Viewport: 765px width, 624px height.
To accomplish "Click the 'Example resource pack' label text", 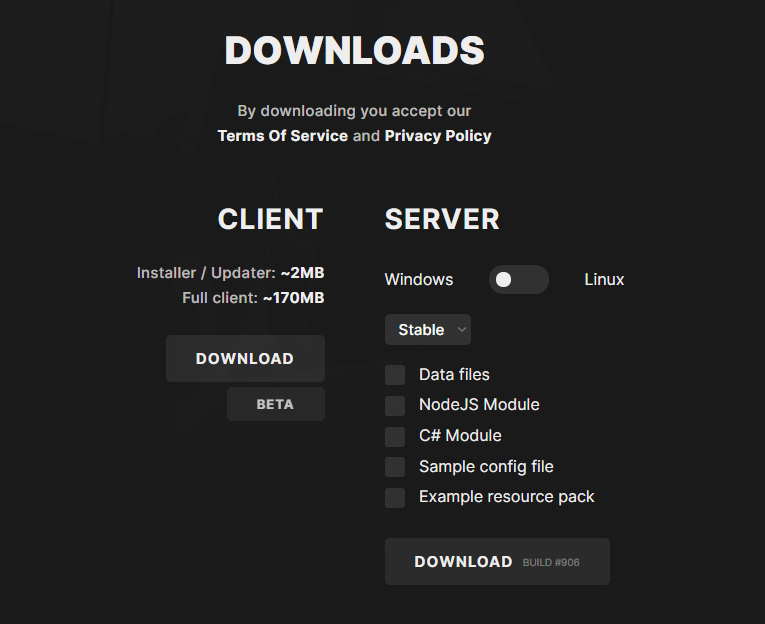I will click(x=506, y=497).
